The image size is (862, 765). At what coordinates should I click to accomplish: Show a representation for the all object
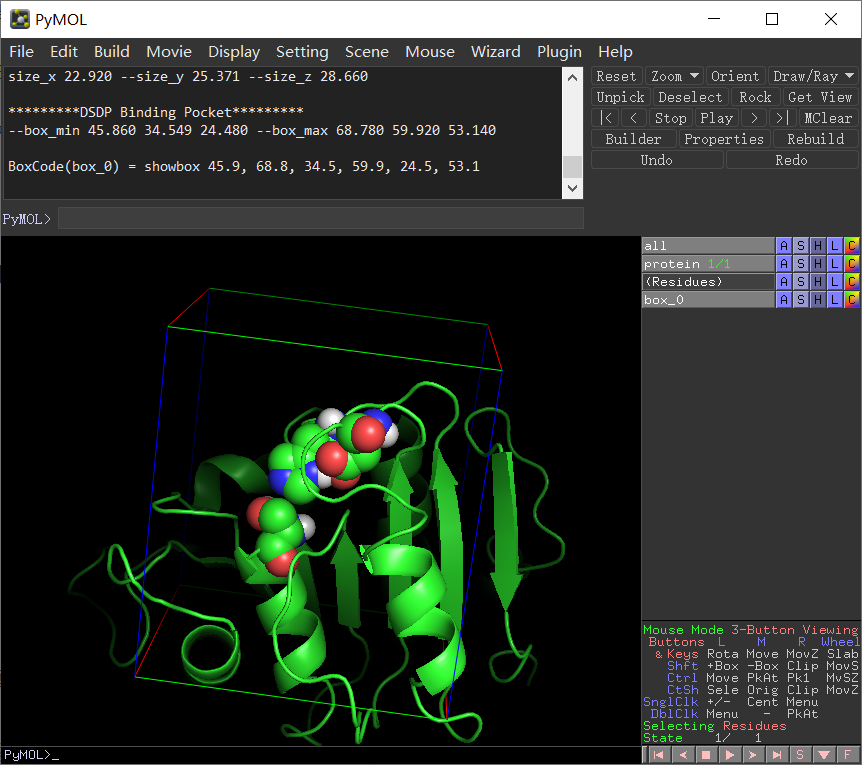click(800, 245)
